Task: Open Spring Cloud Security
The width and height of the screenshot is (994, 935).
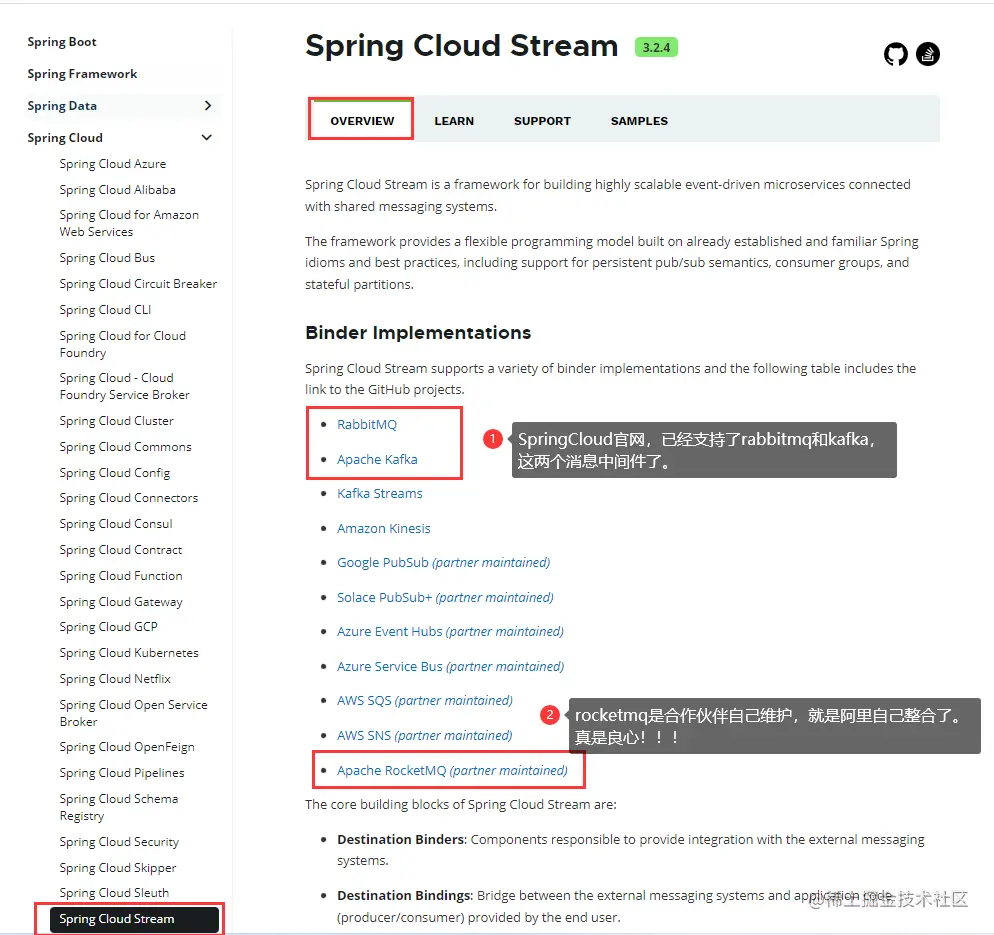Action: 119,842
